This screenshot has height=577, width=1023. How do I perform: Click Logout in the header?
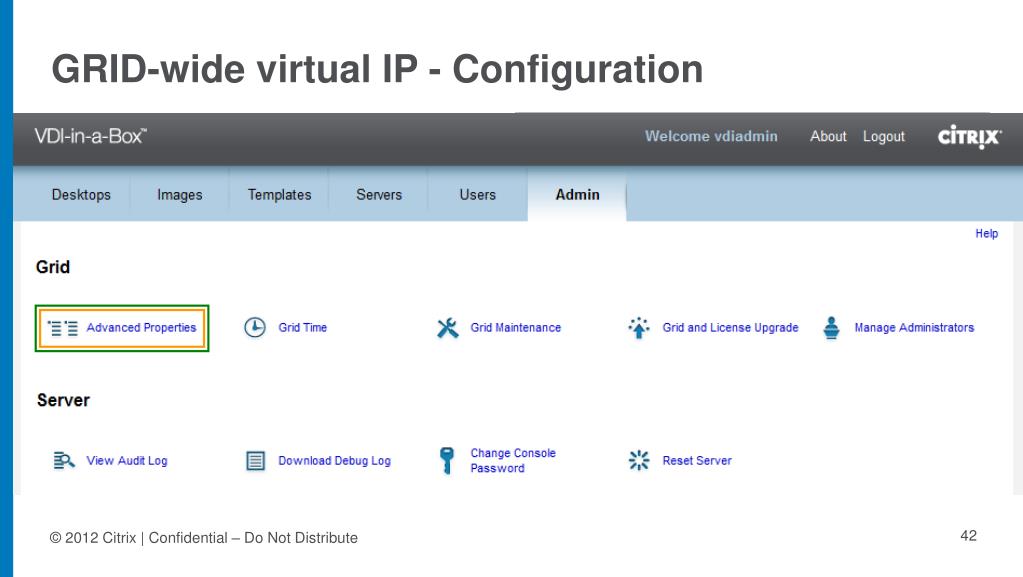[883, 136]
